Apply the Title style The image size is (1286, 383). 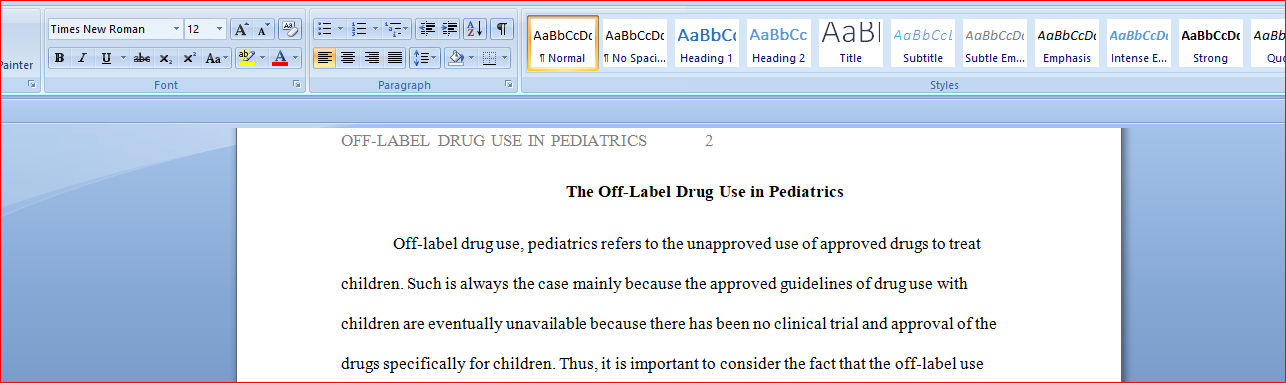pos(850,44)
